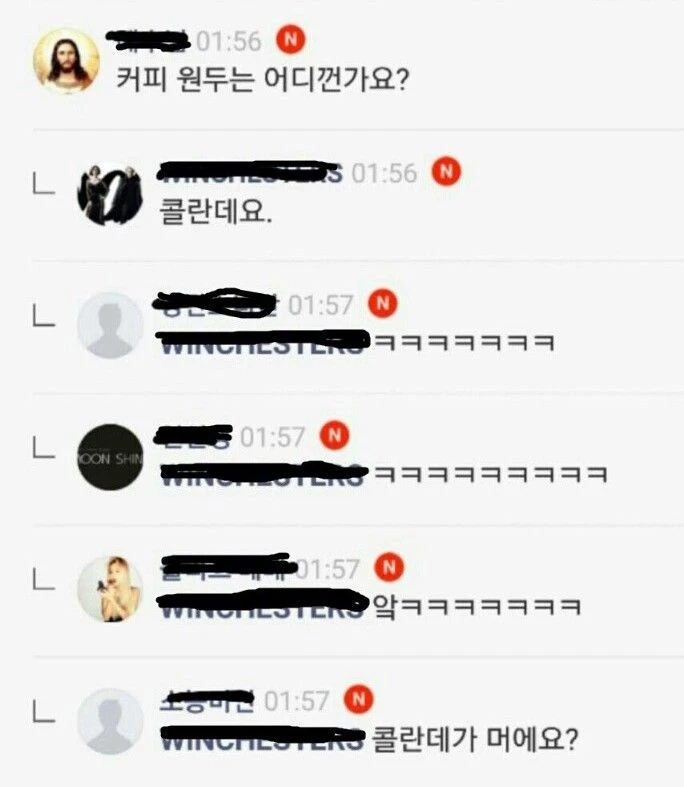Viewport: 684px width, 787px height.
Task: Open the Jesus portrait profile picture
Action: (66, 61)
